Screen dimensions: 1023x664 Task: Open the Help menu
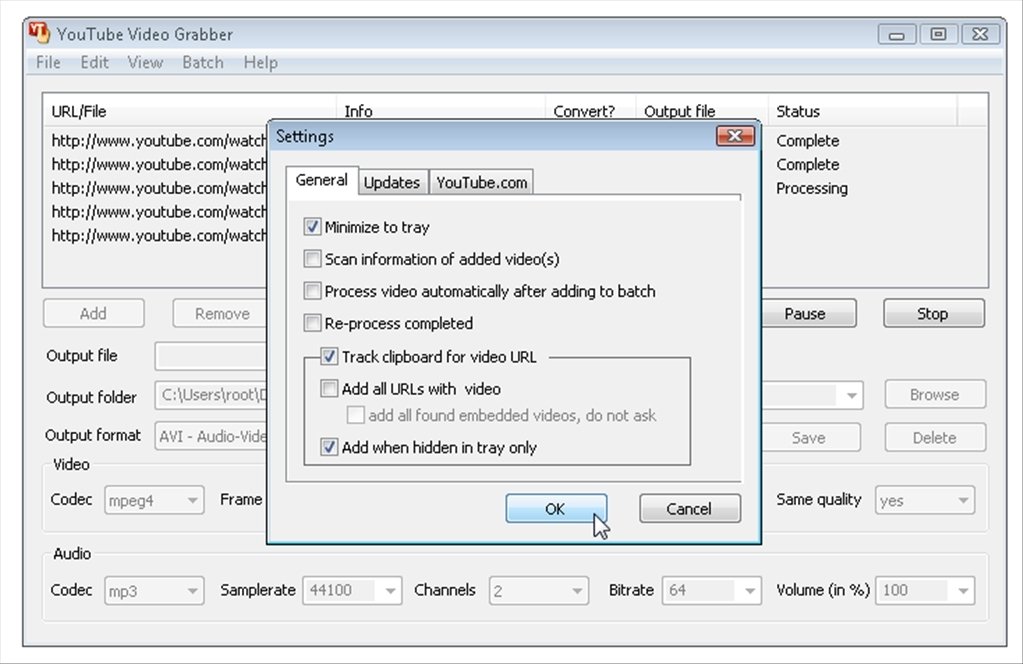point(260,63)
